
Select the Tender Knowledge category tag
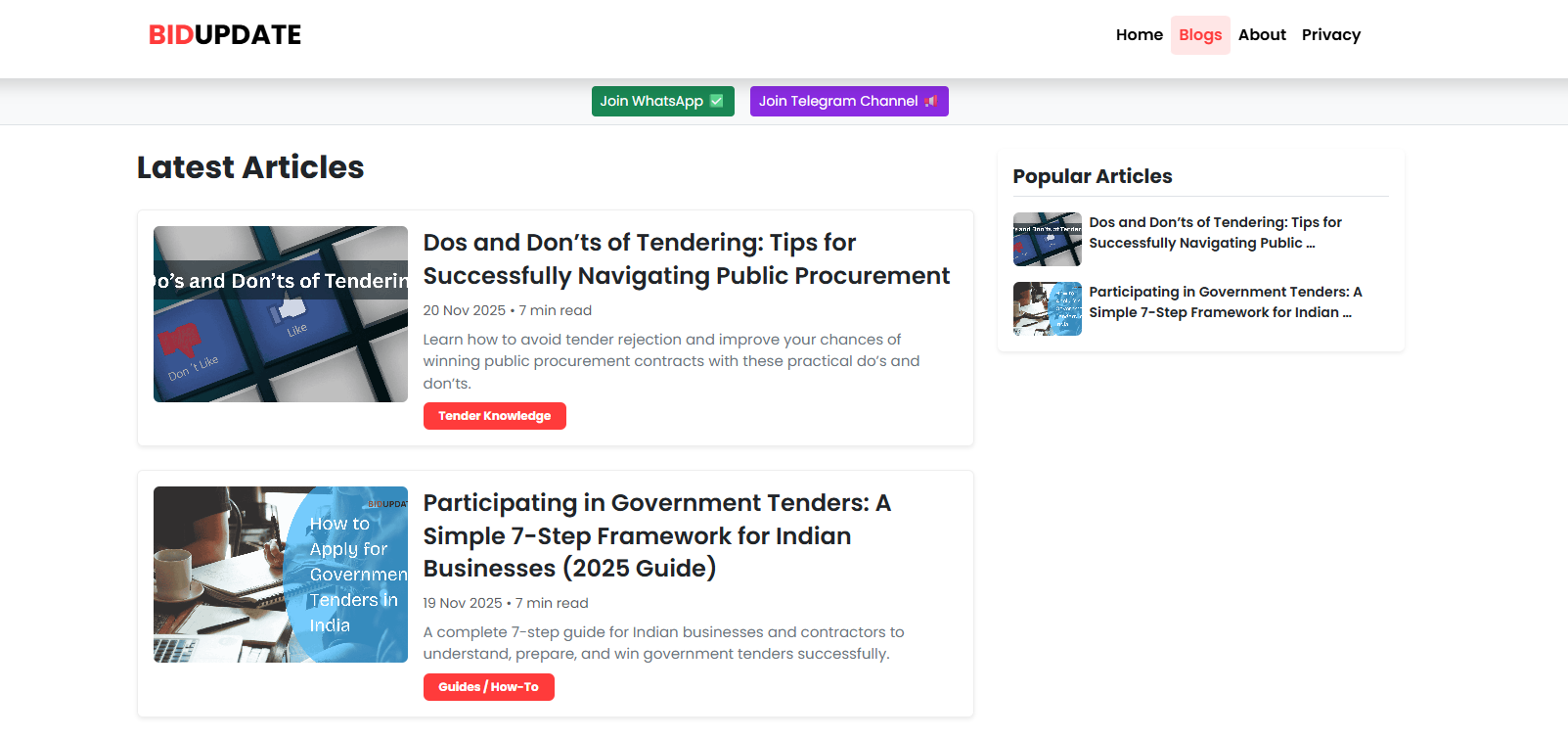[494, 416]
